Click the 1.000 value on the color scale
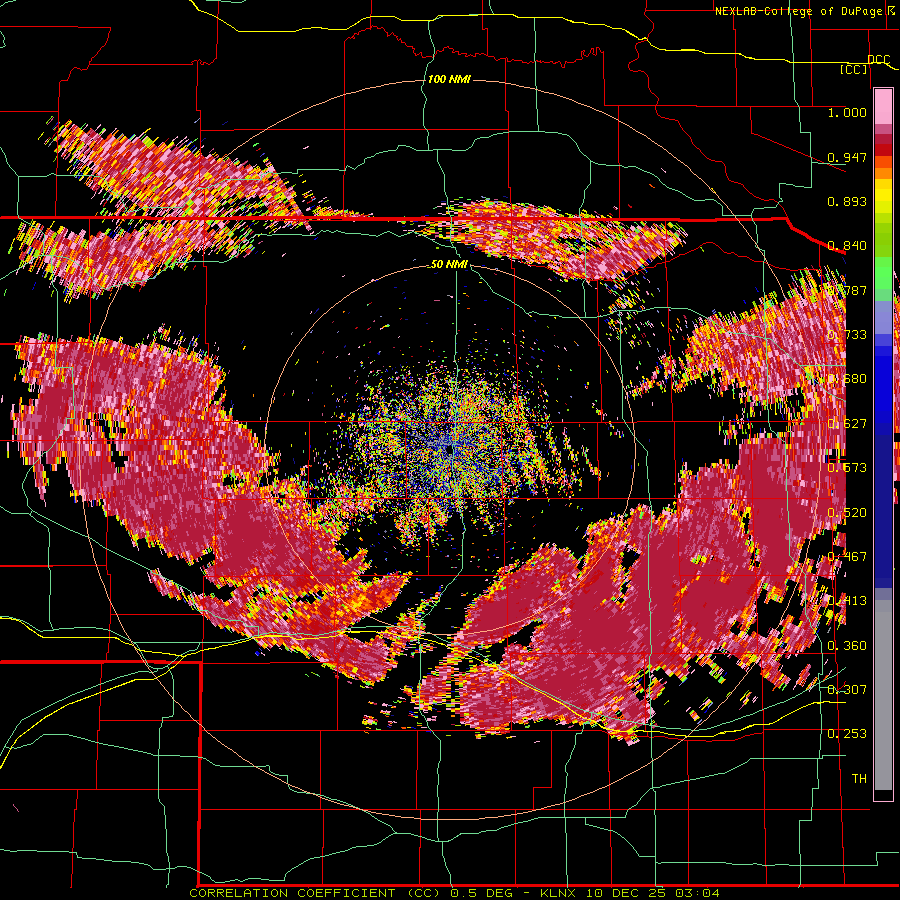 847,112
